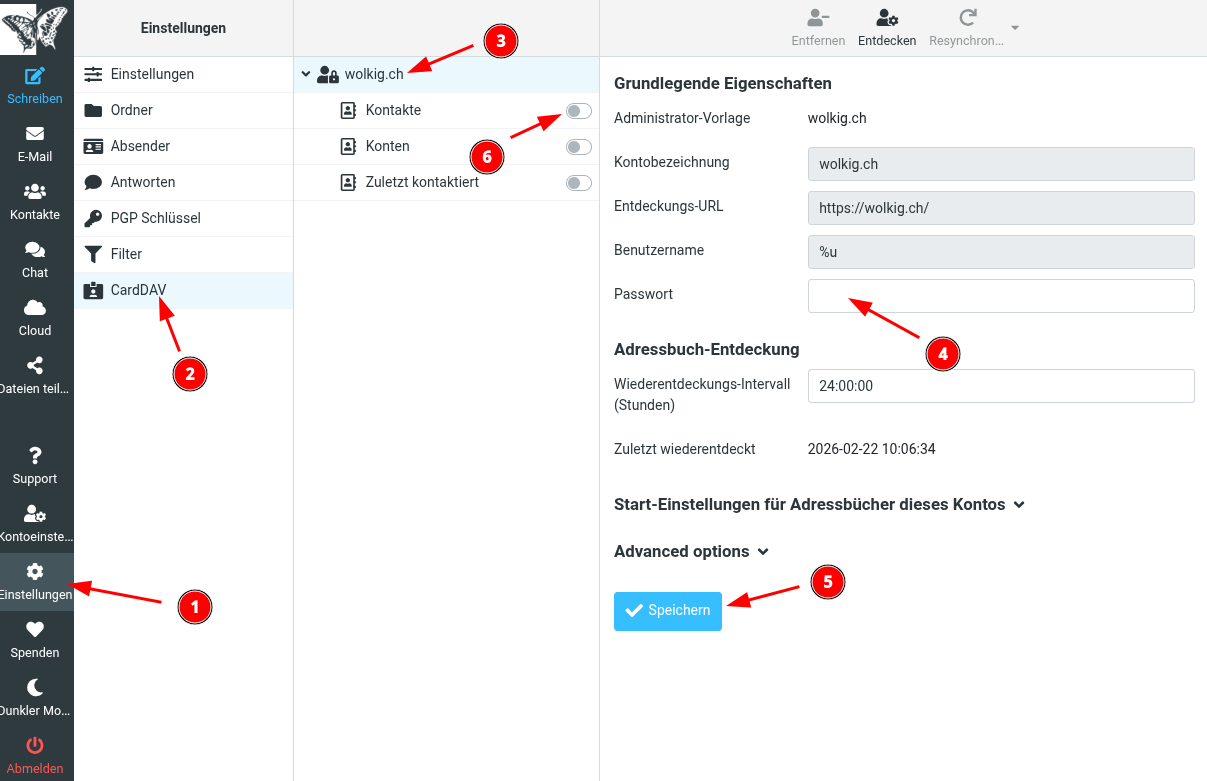This screenshot has width=1207, height=781.
Task: Open the Schreiben compose icon
Action: [35, 76]
